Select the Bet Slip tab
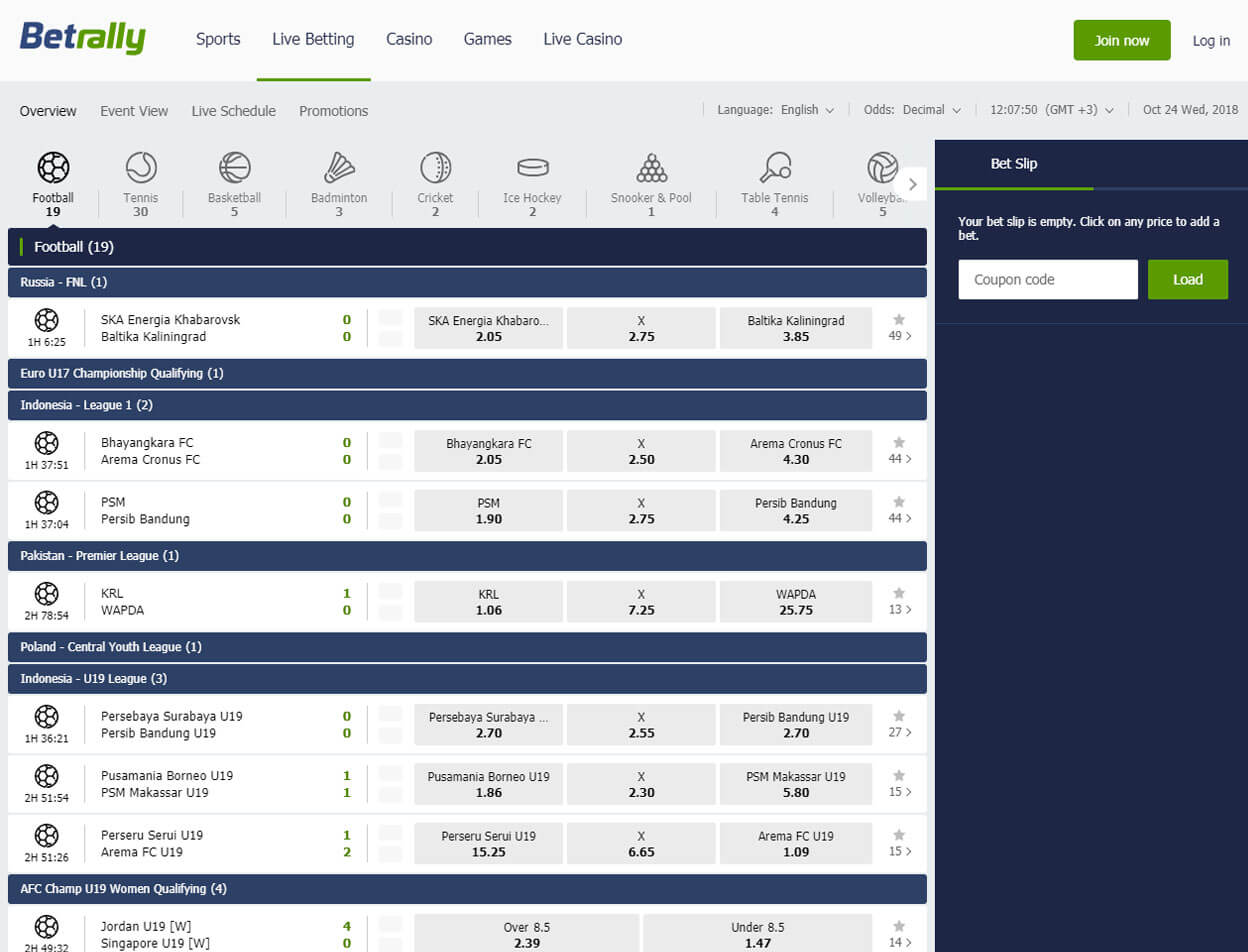 point(1014,164)
